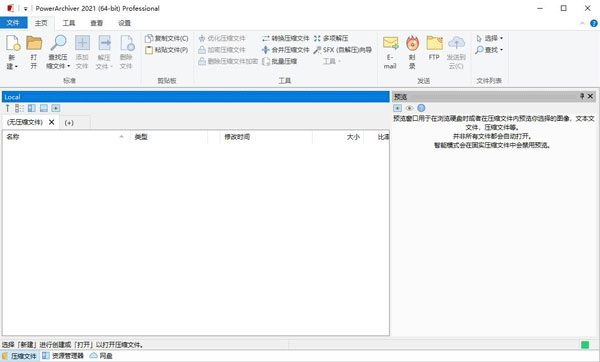The height and width of the screenshot is (362, 600).
Task: Click Merge archives (合并压缩文件)
Action: click(285, 50)
